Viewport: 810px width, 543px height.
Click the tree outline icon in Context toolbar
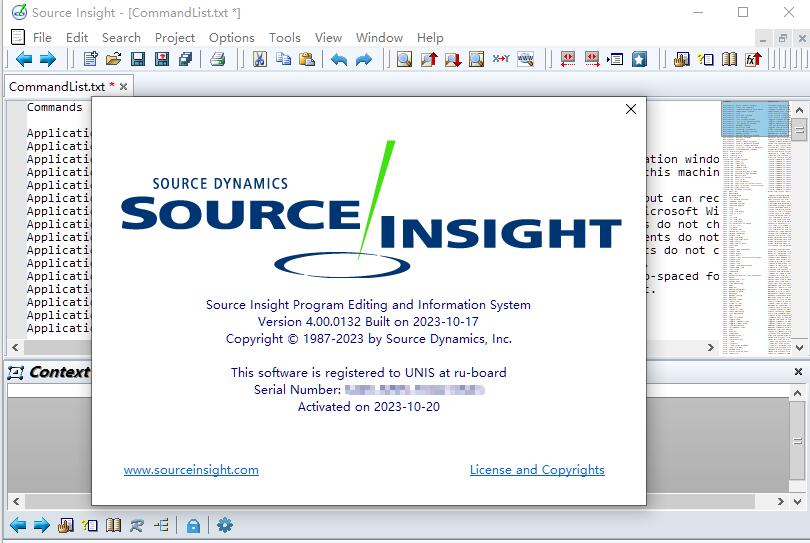tap(161, 525)
